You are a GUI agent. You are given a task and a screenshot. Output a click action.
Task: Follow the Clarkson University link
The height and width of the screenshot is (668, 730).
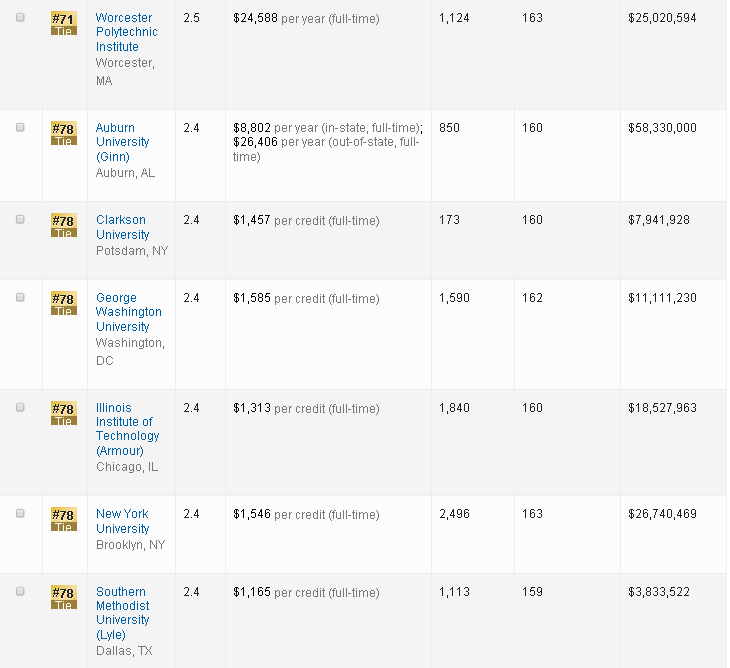click(x=122, y=227)
